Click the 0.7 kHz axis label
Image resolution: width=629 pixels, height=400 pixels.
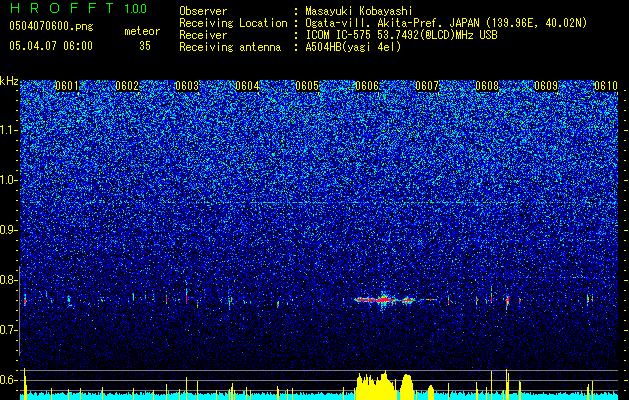tap(9, 330)
